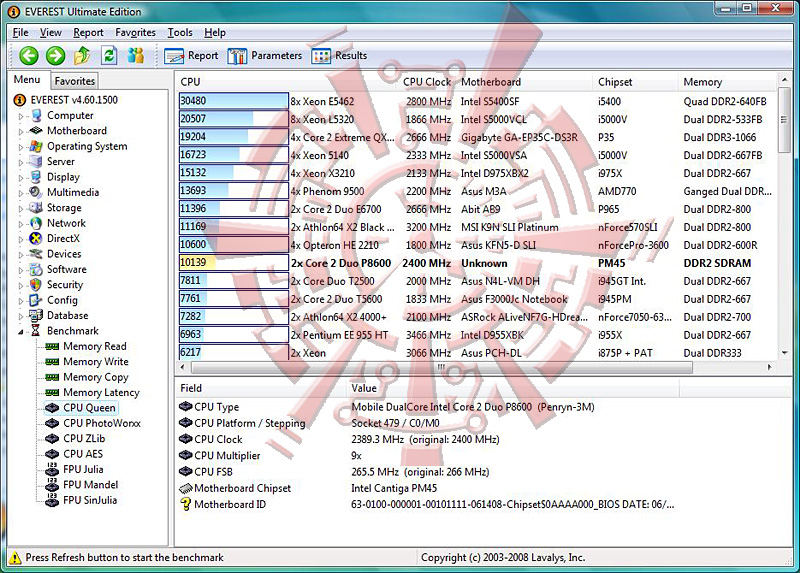Show benchmark Results

(339, 56)
